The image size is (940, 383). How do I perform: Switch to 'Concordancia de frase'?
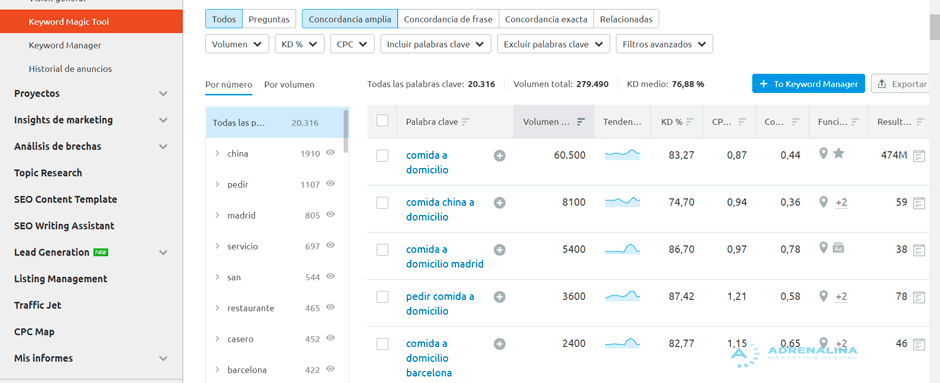[x=448, y=19]
